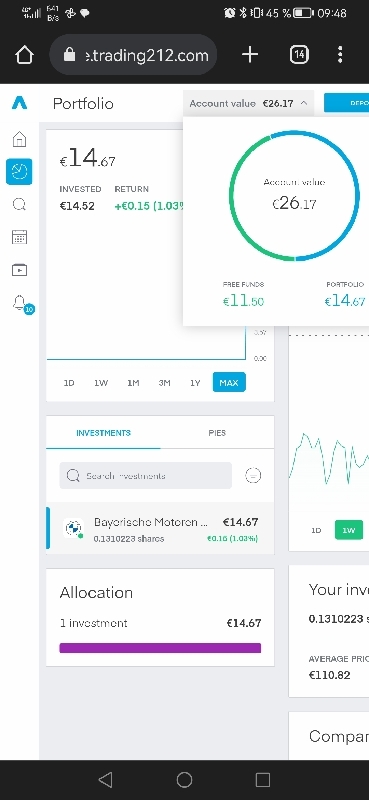The image size is (369, 800).
Task: Tap the browser home icon
Action: point(24,55)
